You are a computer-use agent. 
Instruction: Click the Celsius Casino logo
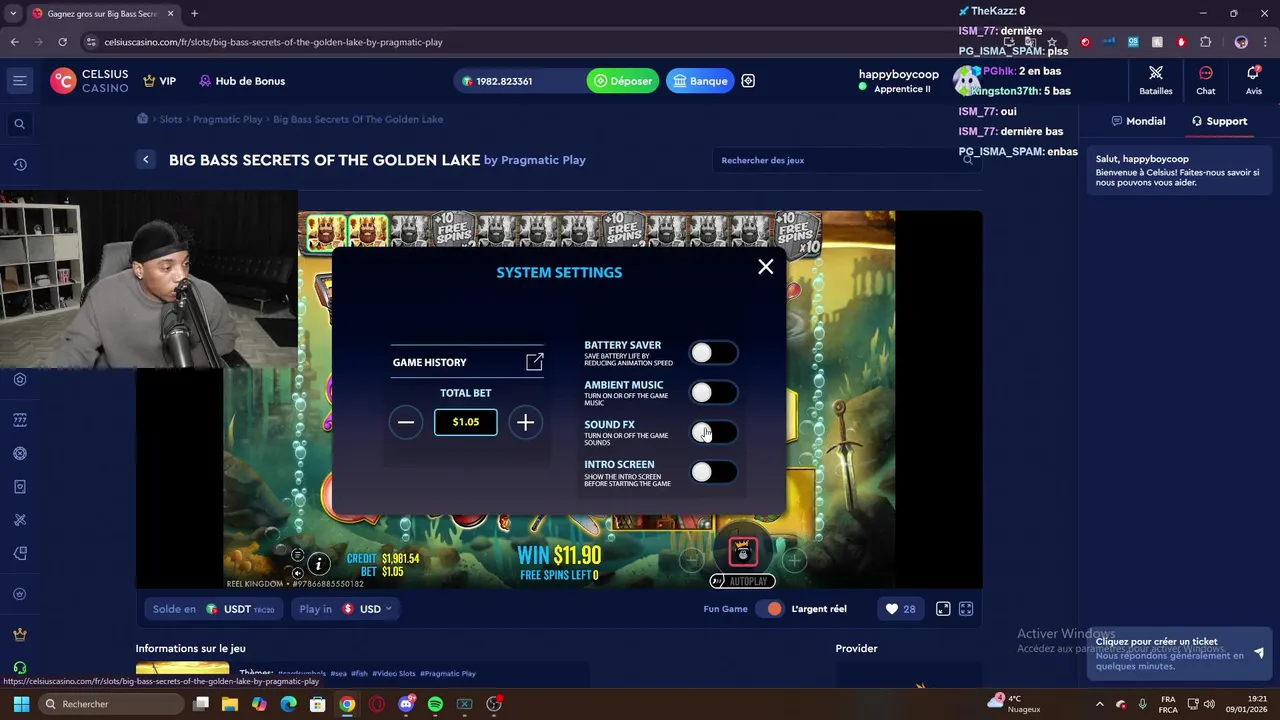(x=90, y=81)
